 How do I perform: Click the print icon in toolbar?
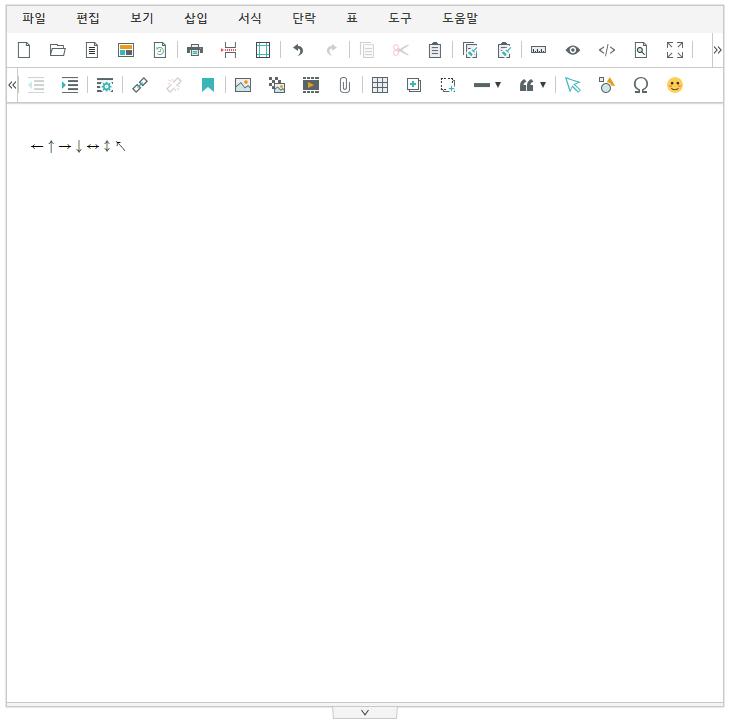(x=195, y=50)
